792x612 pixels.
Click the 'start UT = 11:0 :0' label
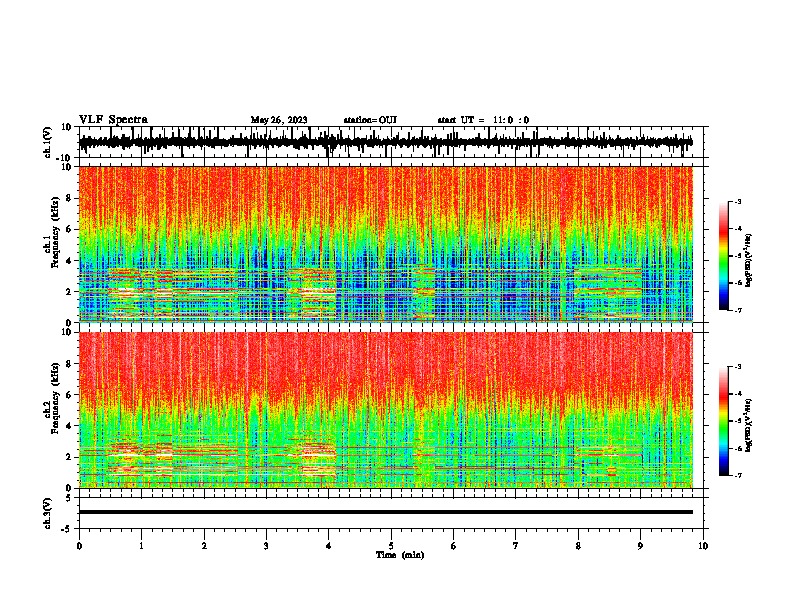click(x=483, y=120)
